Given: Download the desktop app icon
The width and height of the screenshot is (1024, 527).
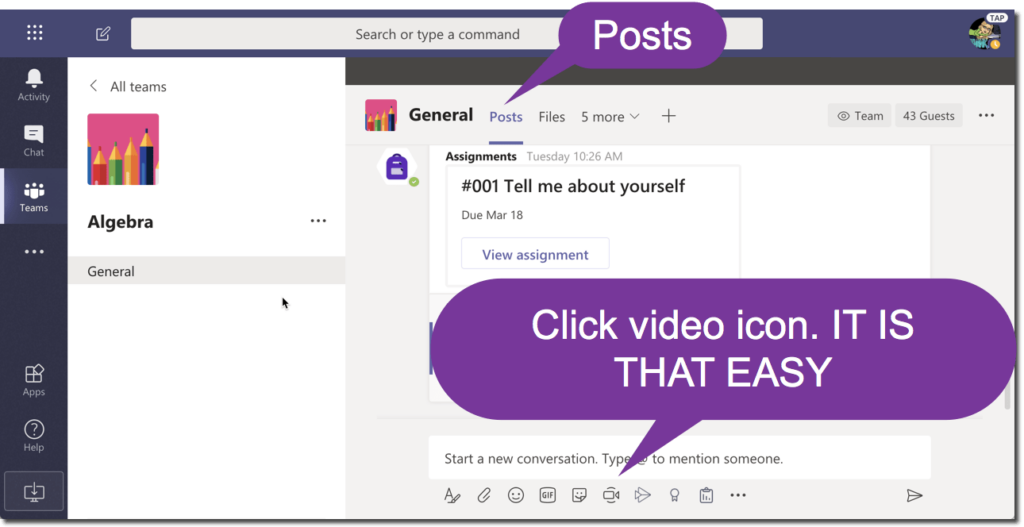Looking at the screenshot, I should [34, 491].
